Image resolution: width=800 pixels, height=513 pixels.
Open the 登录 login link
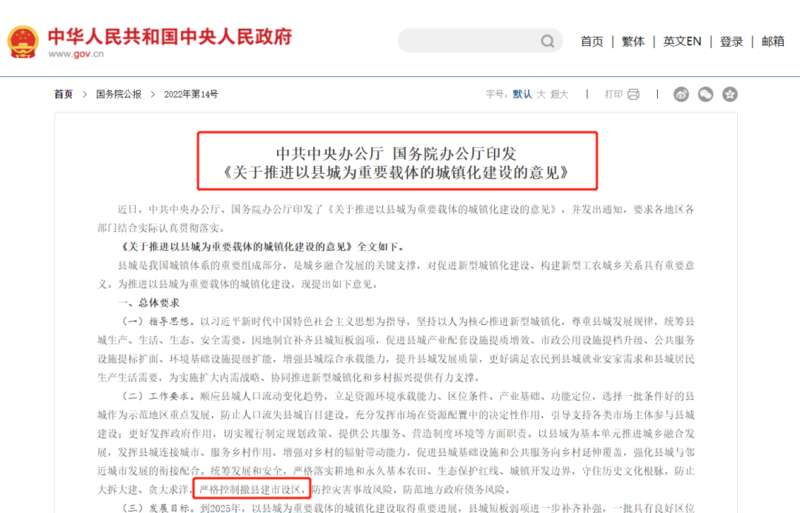pyautogui.click(x=731, y=41)
